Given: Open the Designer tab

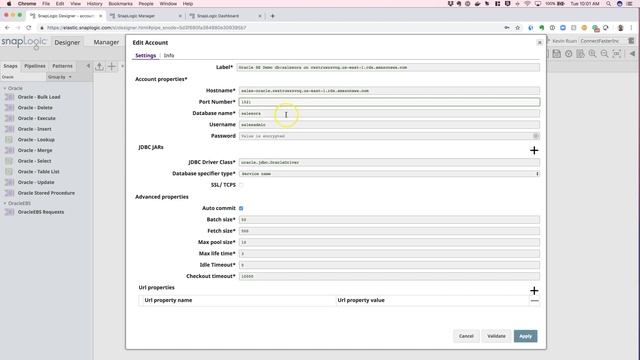Looking at the screenshot, I should coord(67,42).
